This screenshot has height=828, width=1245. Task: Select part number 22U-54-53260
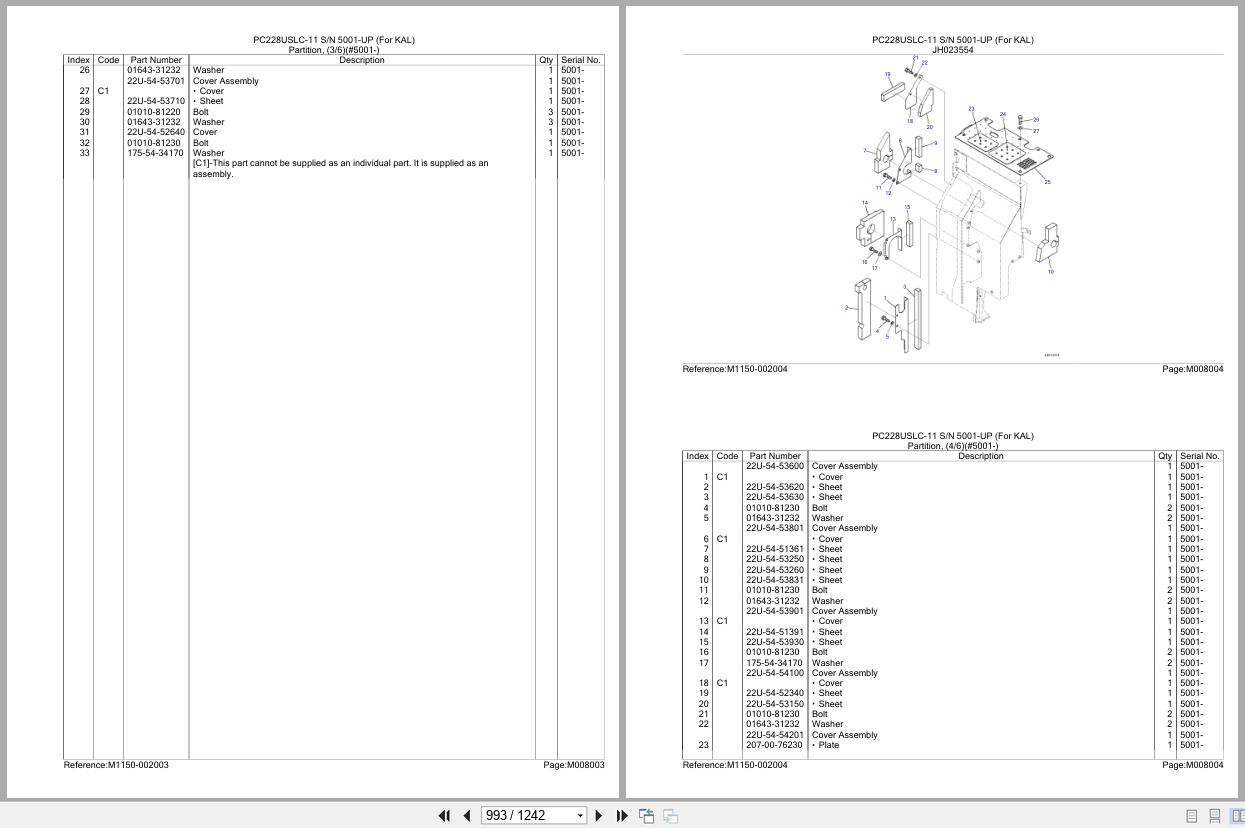[774, 570]
